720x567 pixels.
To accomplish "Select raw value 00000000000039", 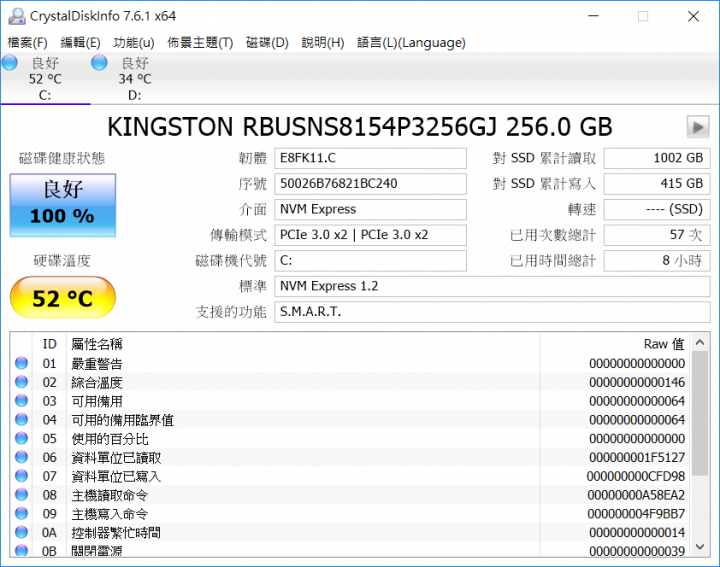I will [x=637, y=551].
